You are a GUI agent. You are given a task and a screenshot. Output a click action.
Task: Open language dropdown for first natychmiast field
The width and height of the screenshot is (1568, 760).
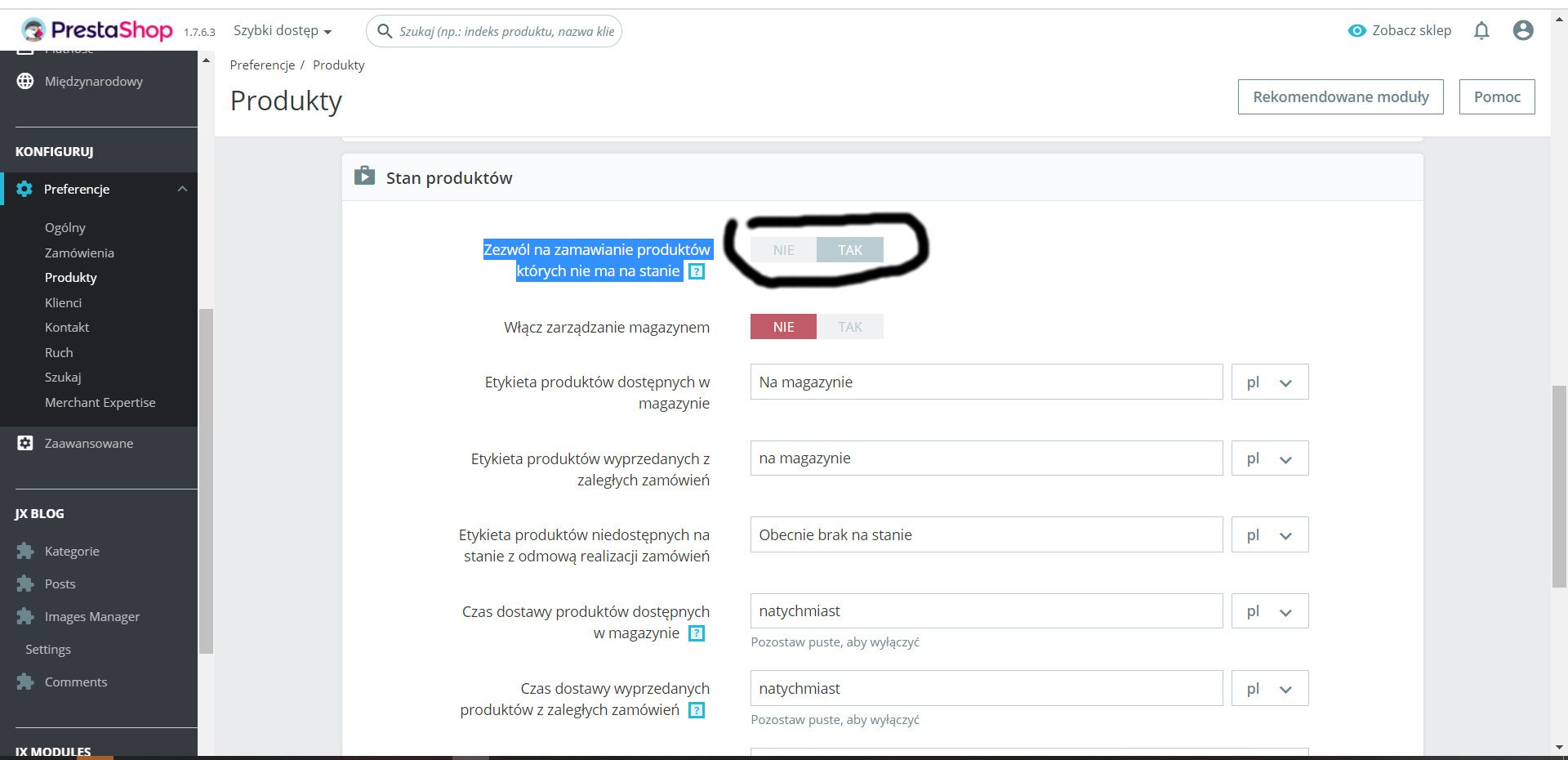point(1270,611)
